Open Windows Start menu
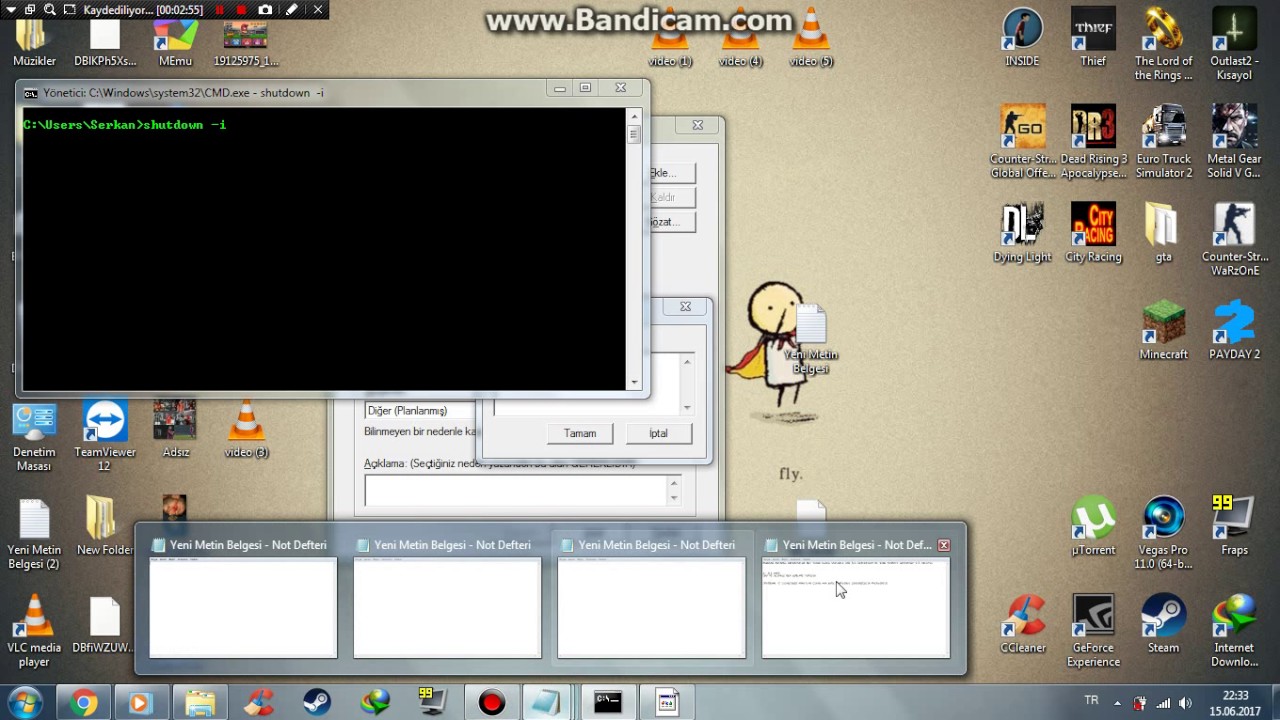 click(x=24, y=702)
